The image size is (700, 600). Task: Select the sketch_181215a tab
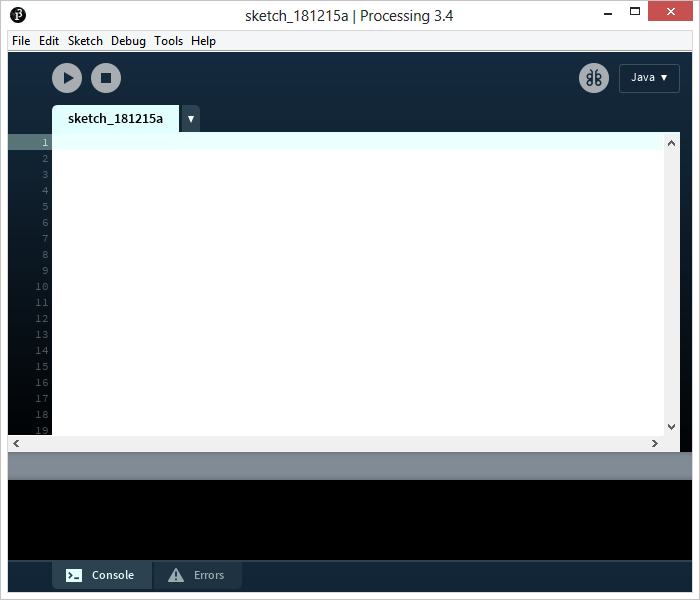(x=115, y=119)
